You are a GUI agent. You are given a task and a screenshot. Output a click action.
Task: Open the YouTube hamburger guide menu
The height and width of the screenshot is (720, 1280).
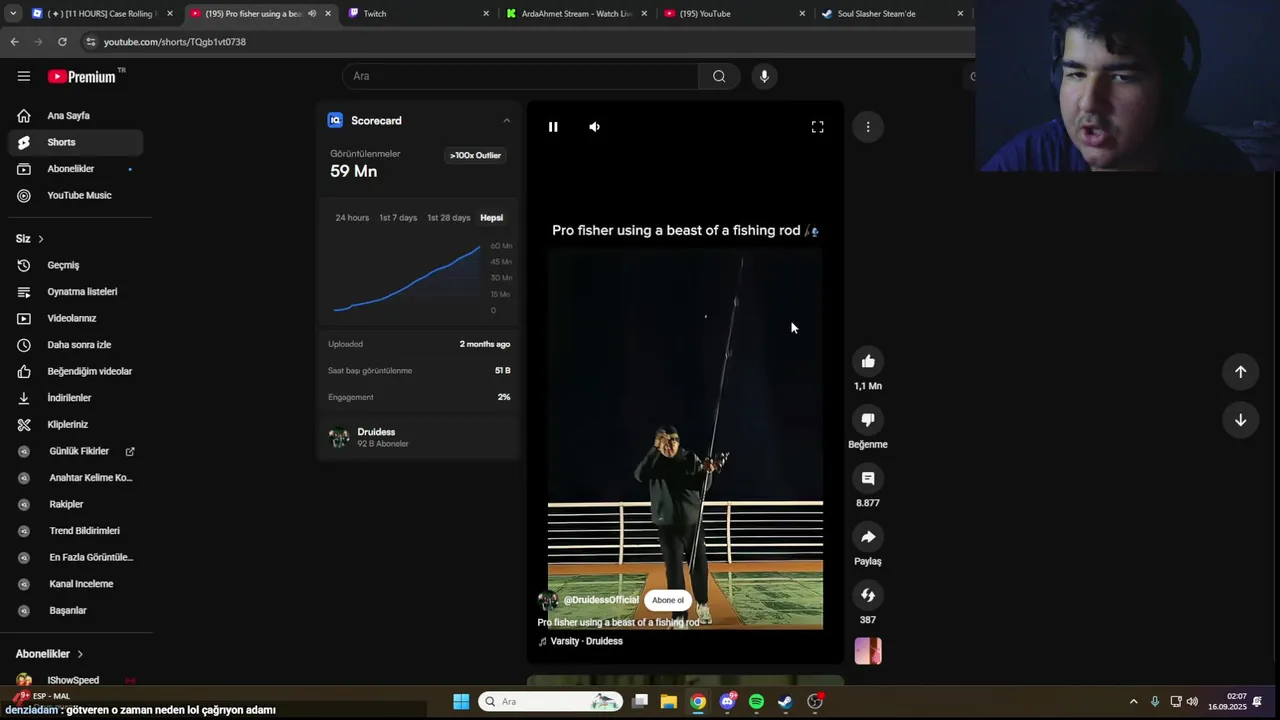tap(23, 76)
